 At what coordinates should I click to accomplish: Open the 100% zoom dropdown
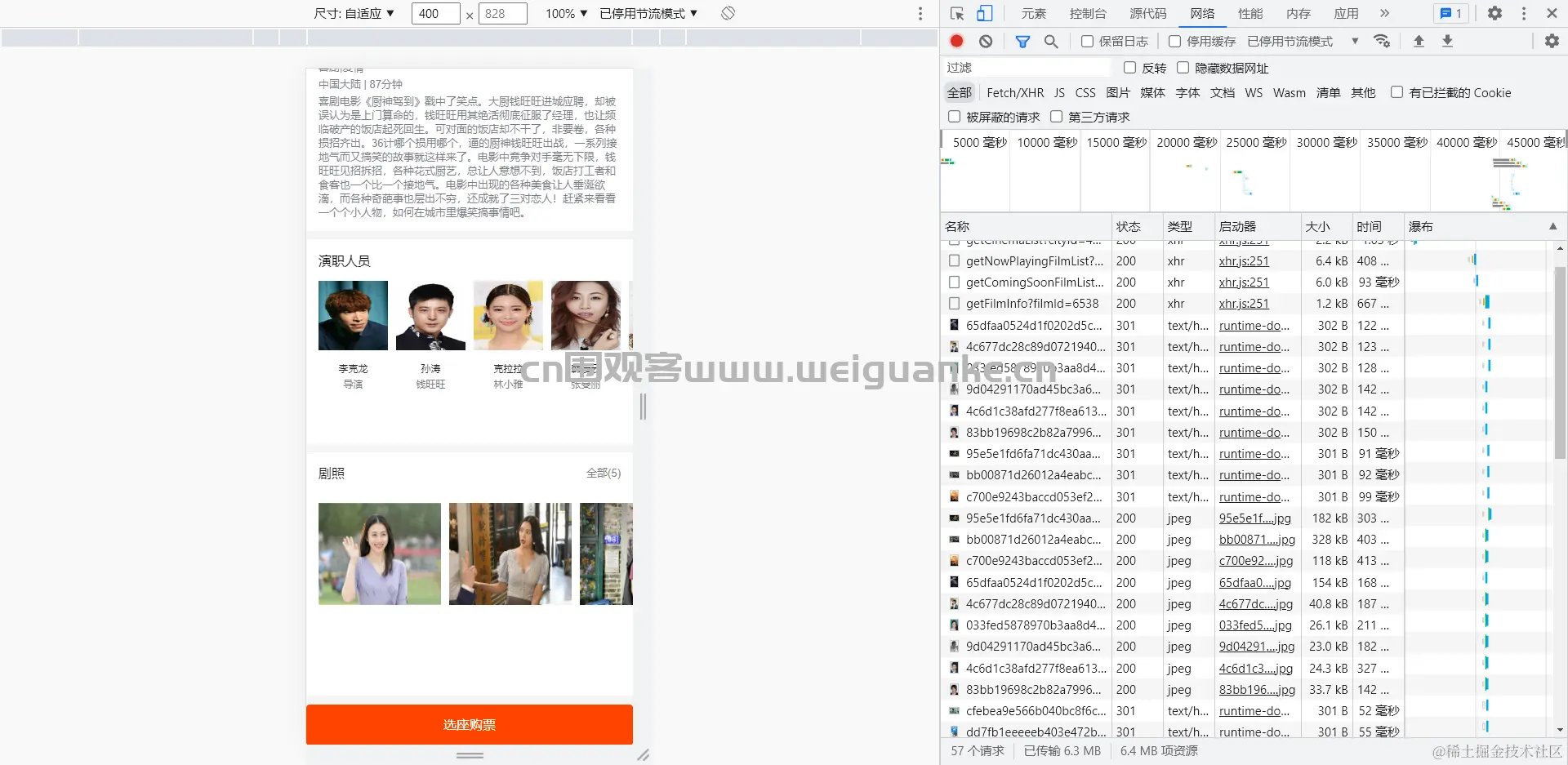tap(567, 13)
